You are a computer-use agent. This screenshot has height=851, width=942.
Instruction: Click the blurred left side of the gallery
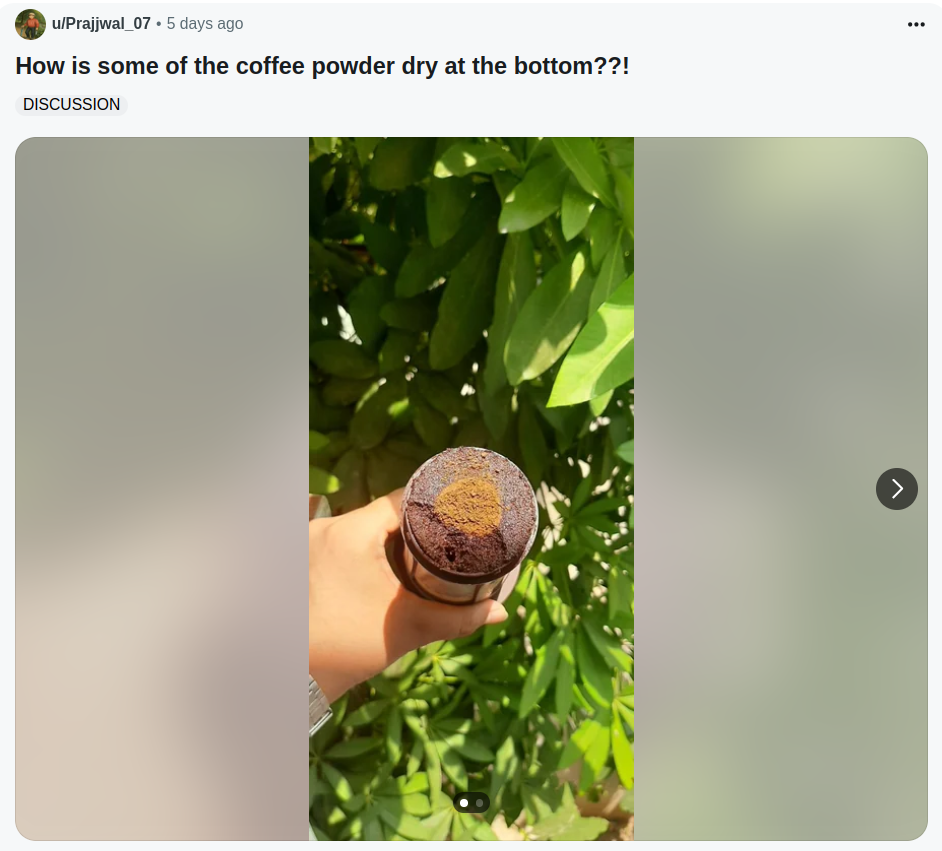(162, 489)
